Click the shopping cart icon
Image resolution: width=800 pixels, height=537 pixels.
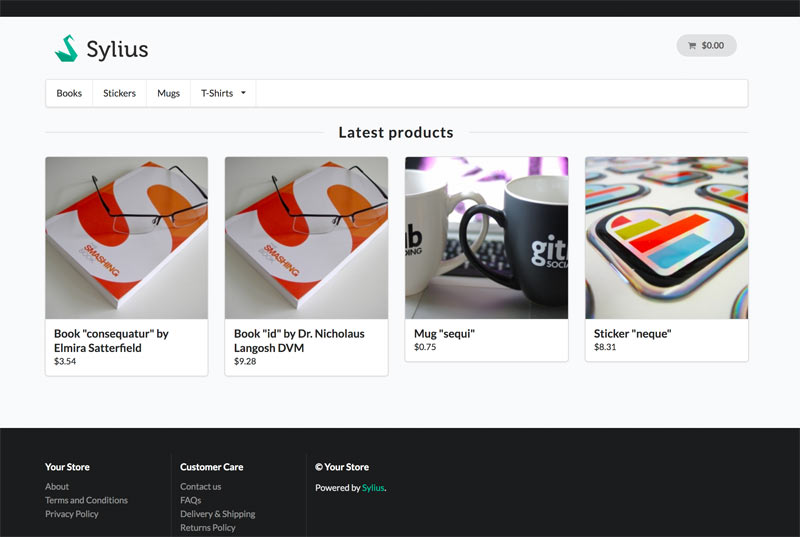(692, 46)
